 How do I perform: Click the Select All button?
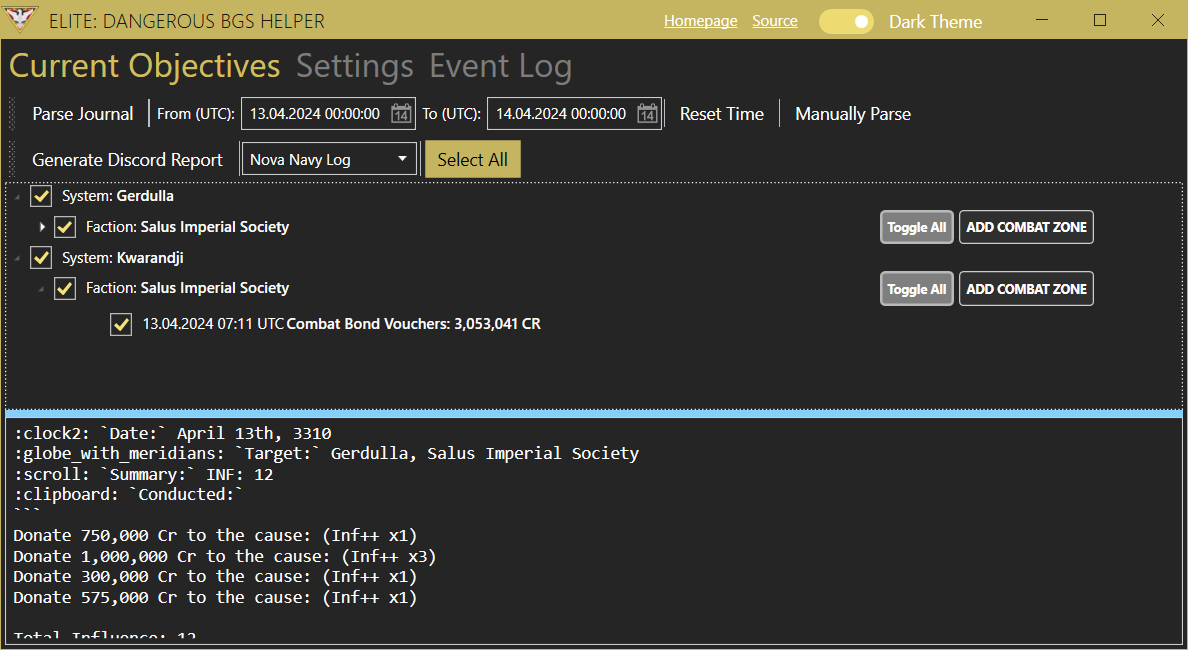(x=473, y=159)
